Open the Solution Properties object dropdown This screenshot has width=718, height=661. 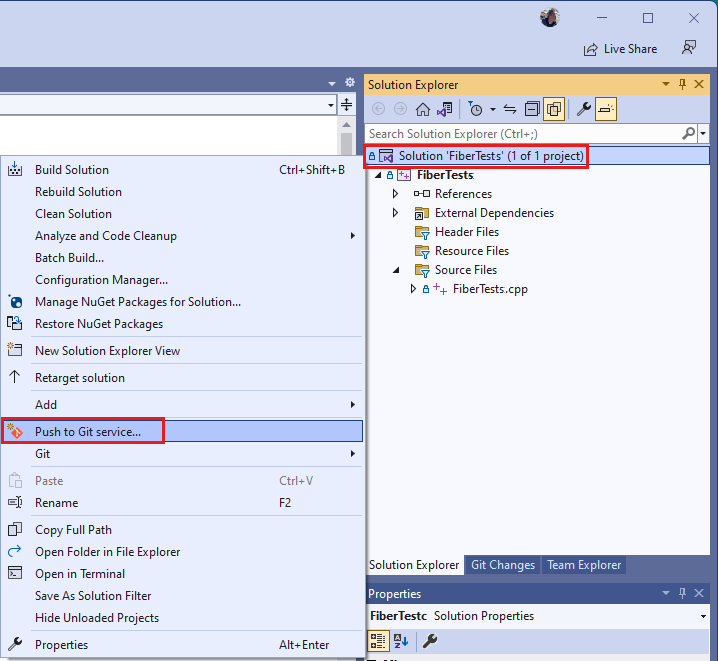tap(703, 616)
